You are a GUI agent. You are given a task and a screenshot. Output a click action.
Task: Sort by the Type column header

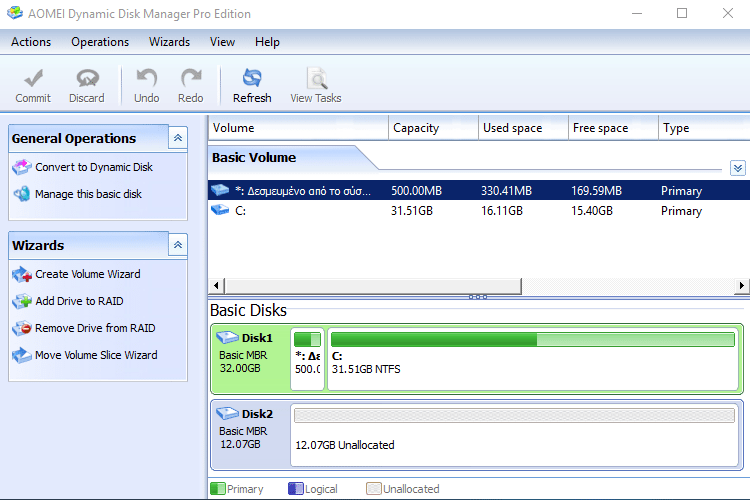tap(704, 128)
